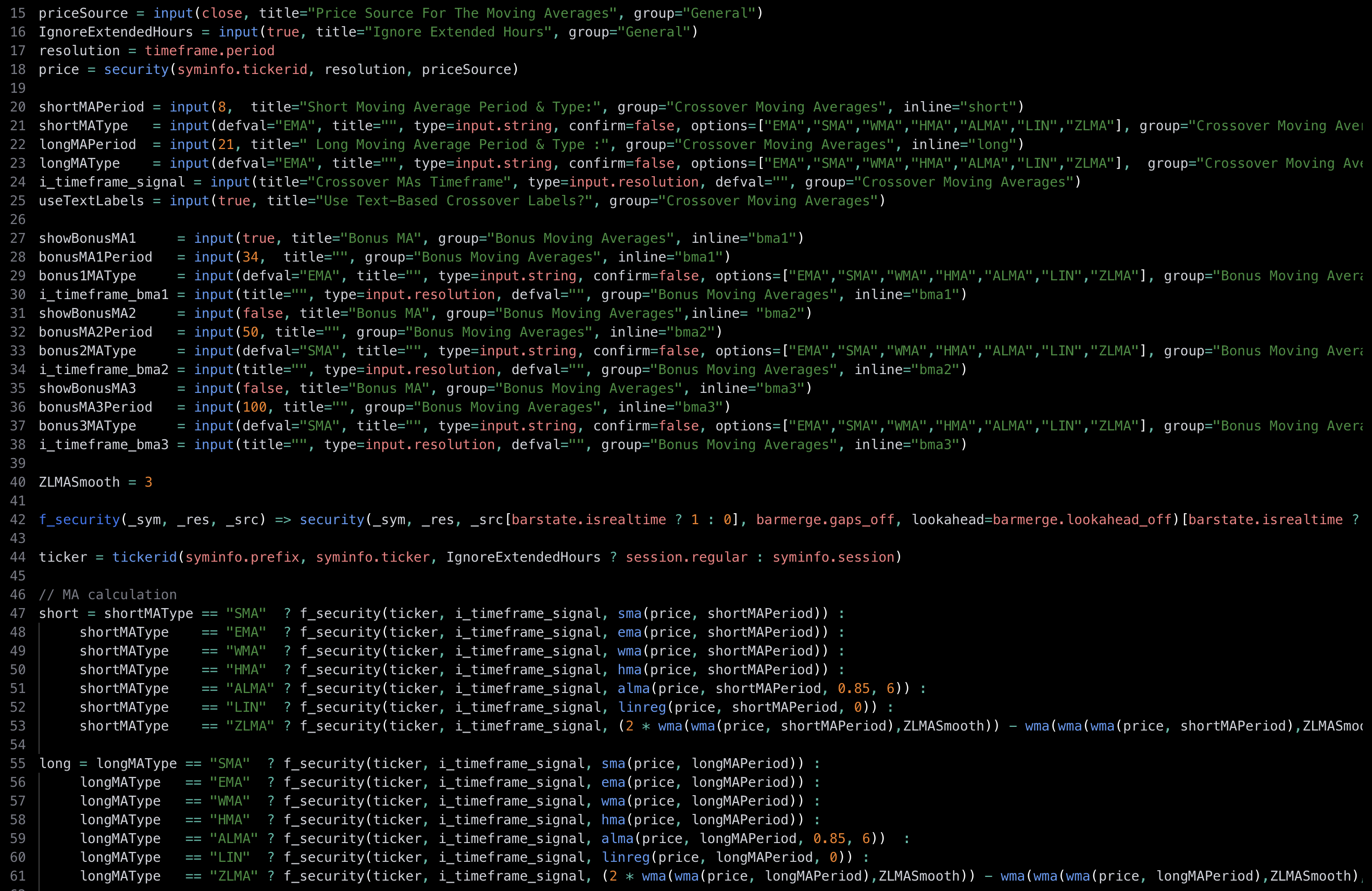Click syminfo.tickerid on line 18

pyautogui.click(x=242, y=69)
